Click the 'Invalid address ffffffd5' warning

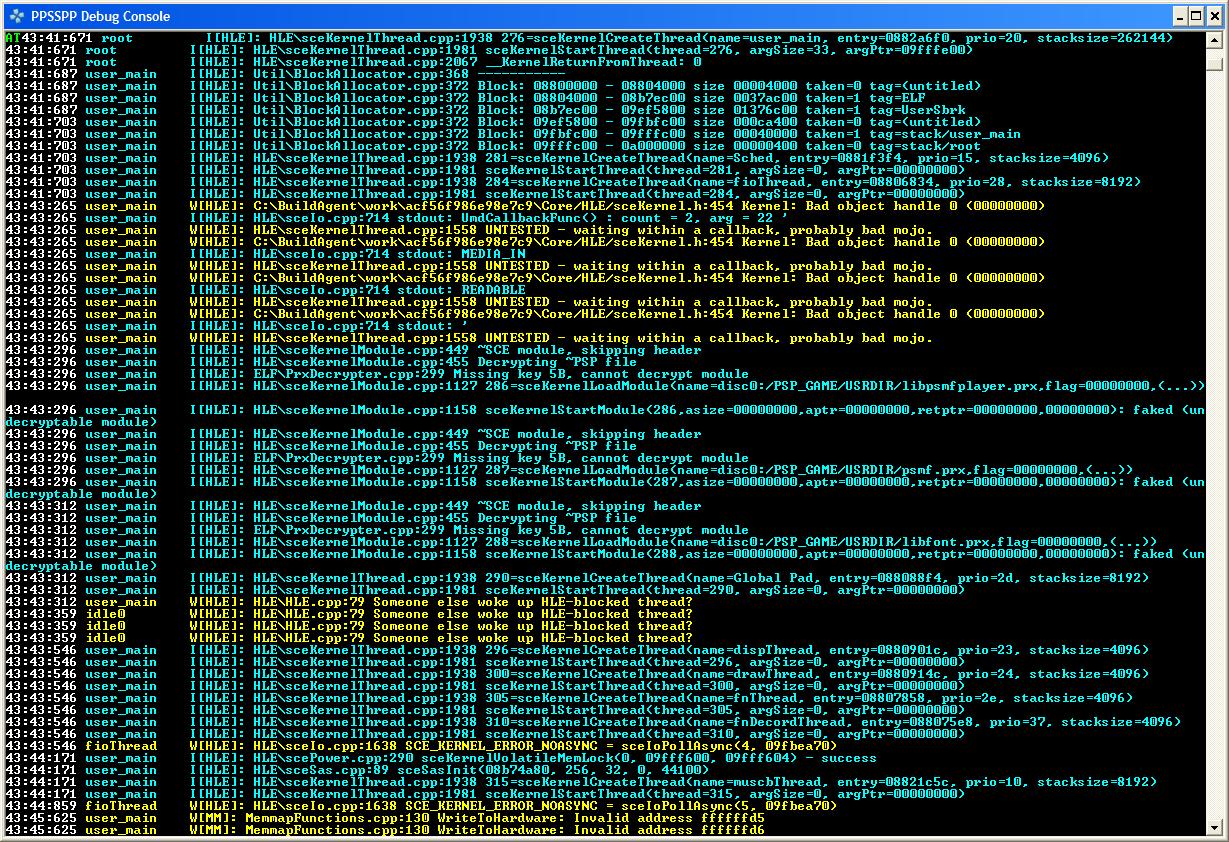click(480, 818)
